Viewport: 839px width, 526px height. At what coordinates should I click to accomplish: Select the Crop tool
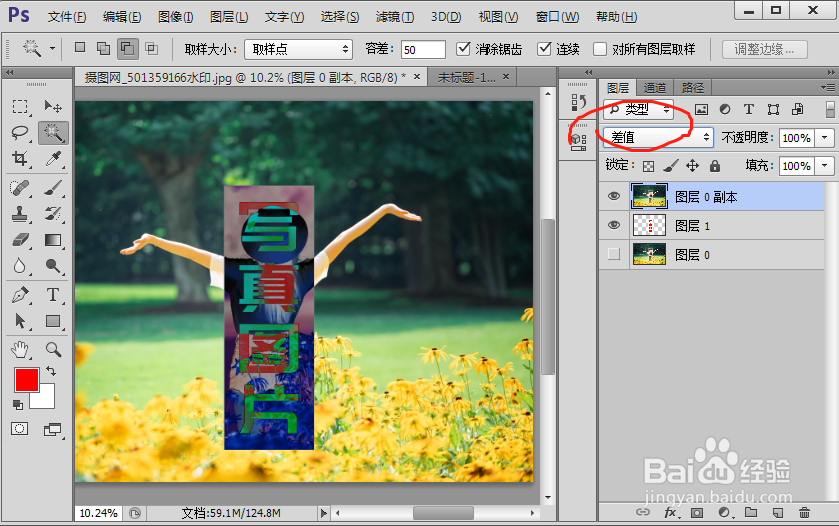point(20,158)
